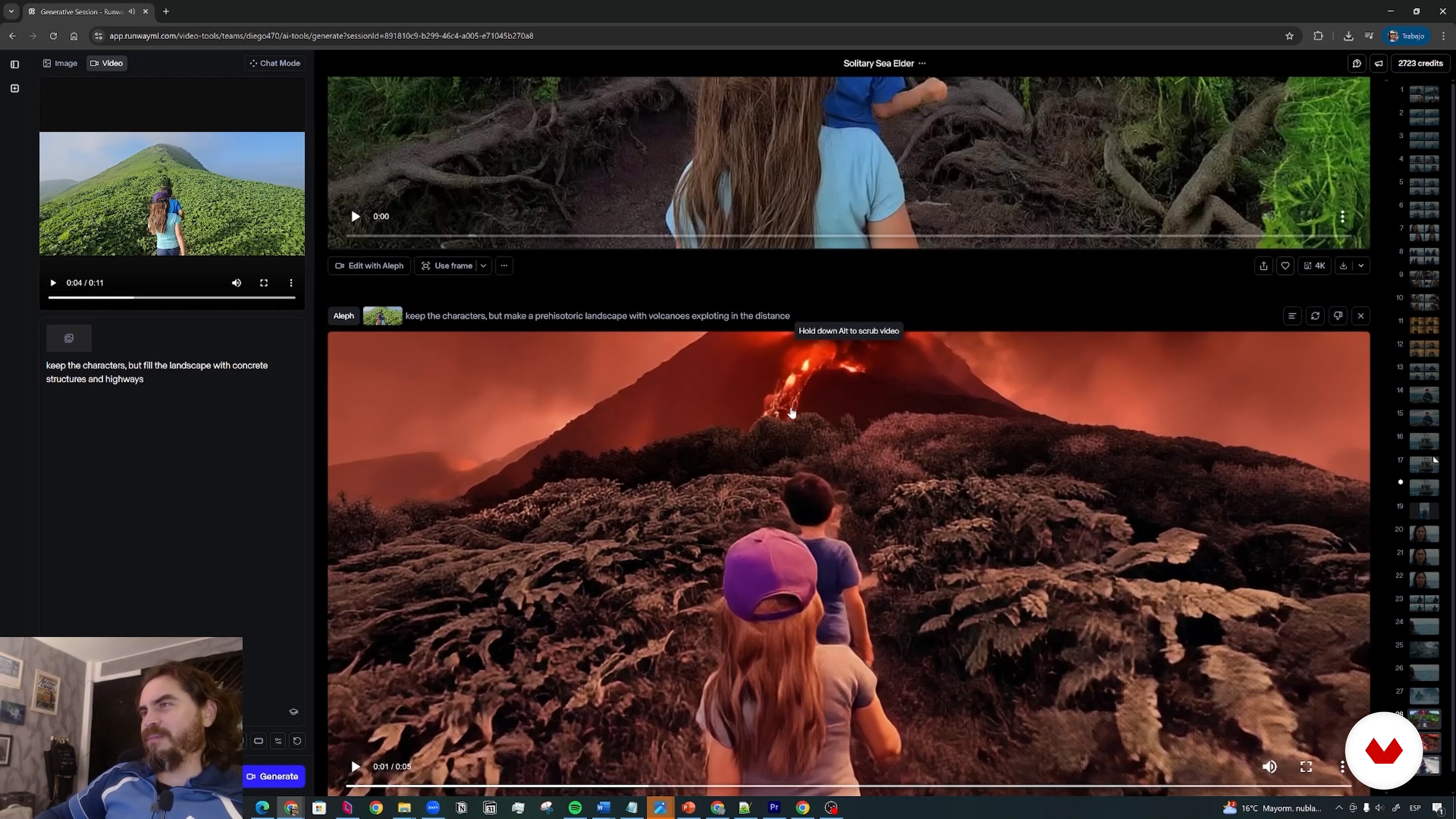1456x819 pixels.
Task: Select thumbnail number 1 in the session list
Action: [x=1424, y=93]
